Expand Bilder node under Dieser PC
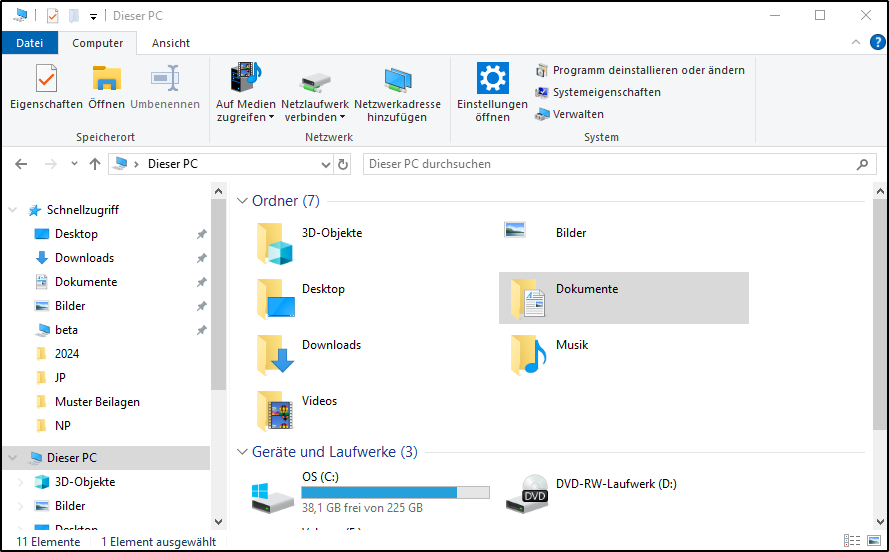The height and width of the screenshot is (552, 889). click(x=20, y=506)
